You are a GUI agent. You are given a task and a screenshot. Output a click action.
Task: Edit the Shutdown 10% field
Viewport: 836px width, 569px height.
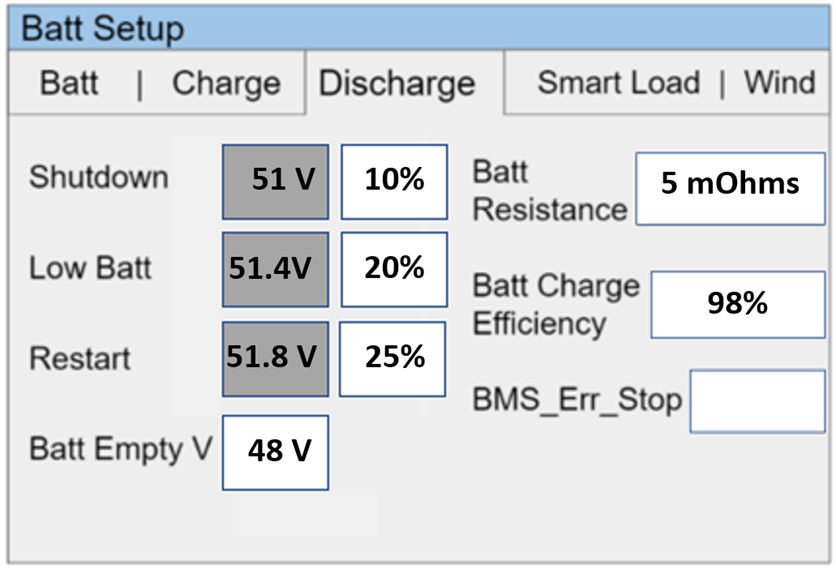pyautogui.click(x=394, y=181)
